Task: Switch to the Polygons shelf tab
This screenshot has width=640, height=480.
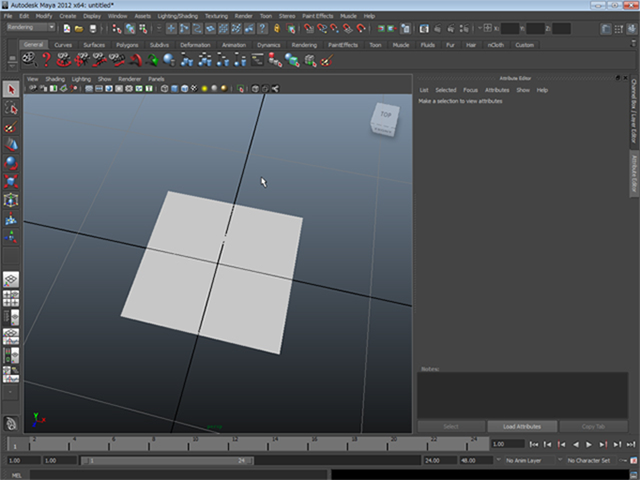Action: point(127,45)
